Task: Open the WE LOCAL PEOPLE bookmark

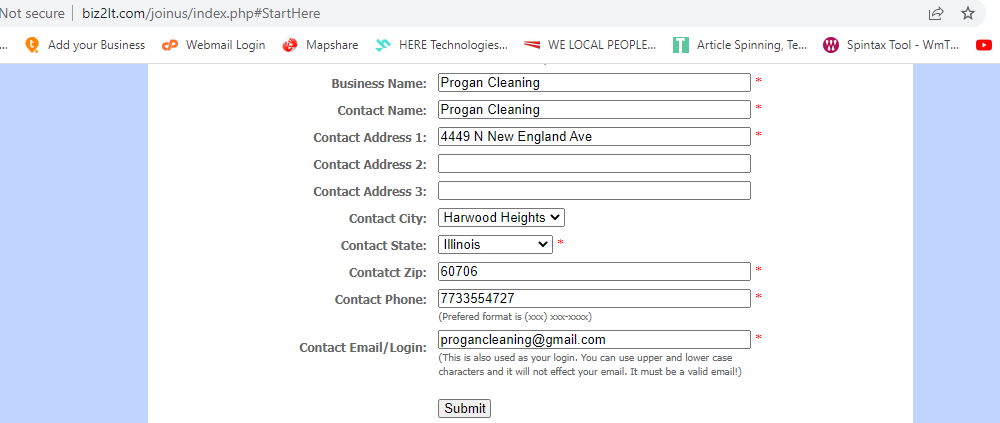Action: tap(590, 45)
